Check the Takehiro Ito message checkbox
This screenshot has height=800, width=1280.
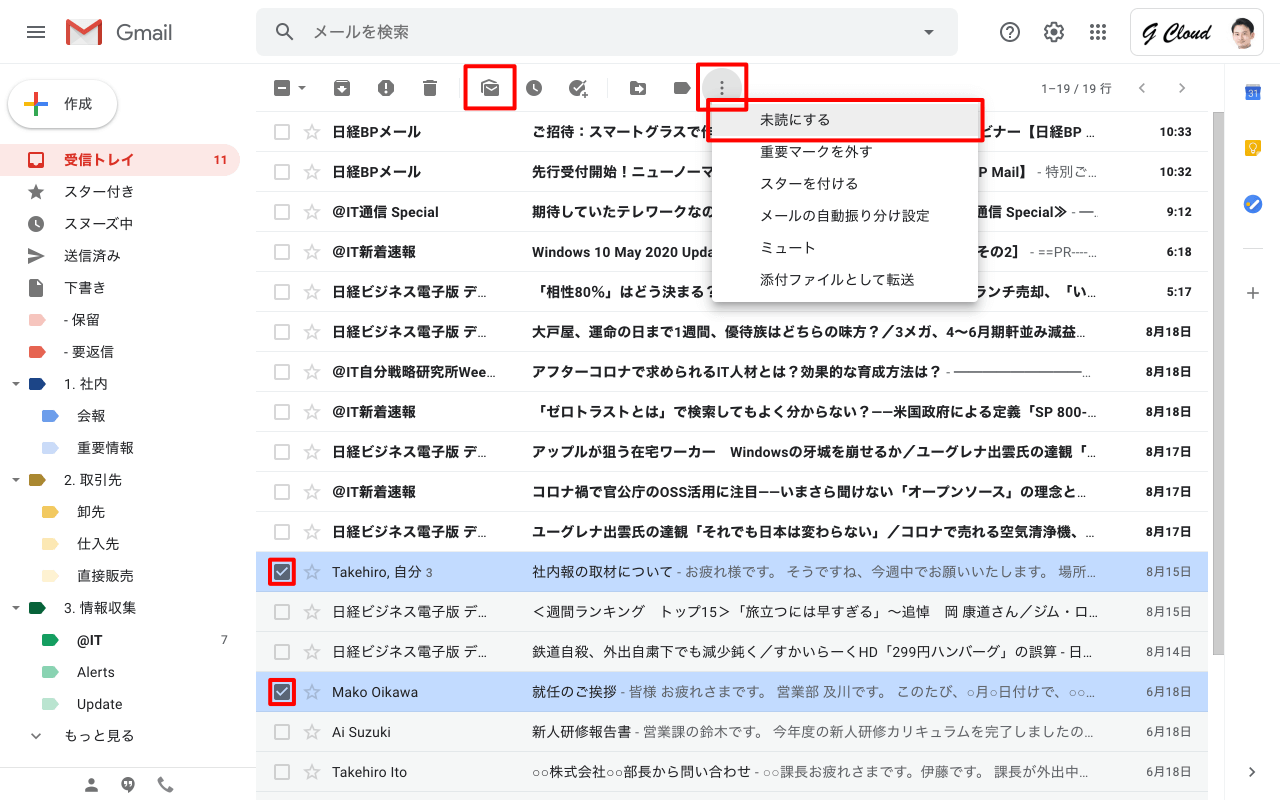(282, 772)
